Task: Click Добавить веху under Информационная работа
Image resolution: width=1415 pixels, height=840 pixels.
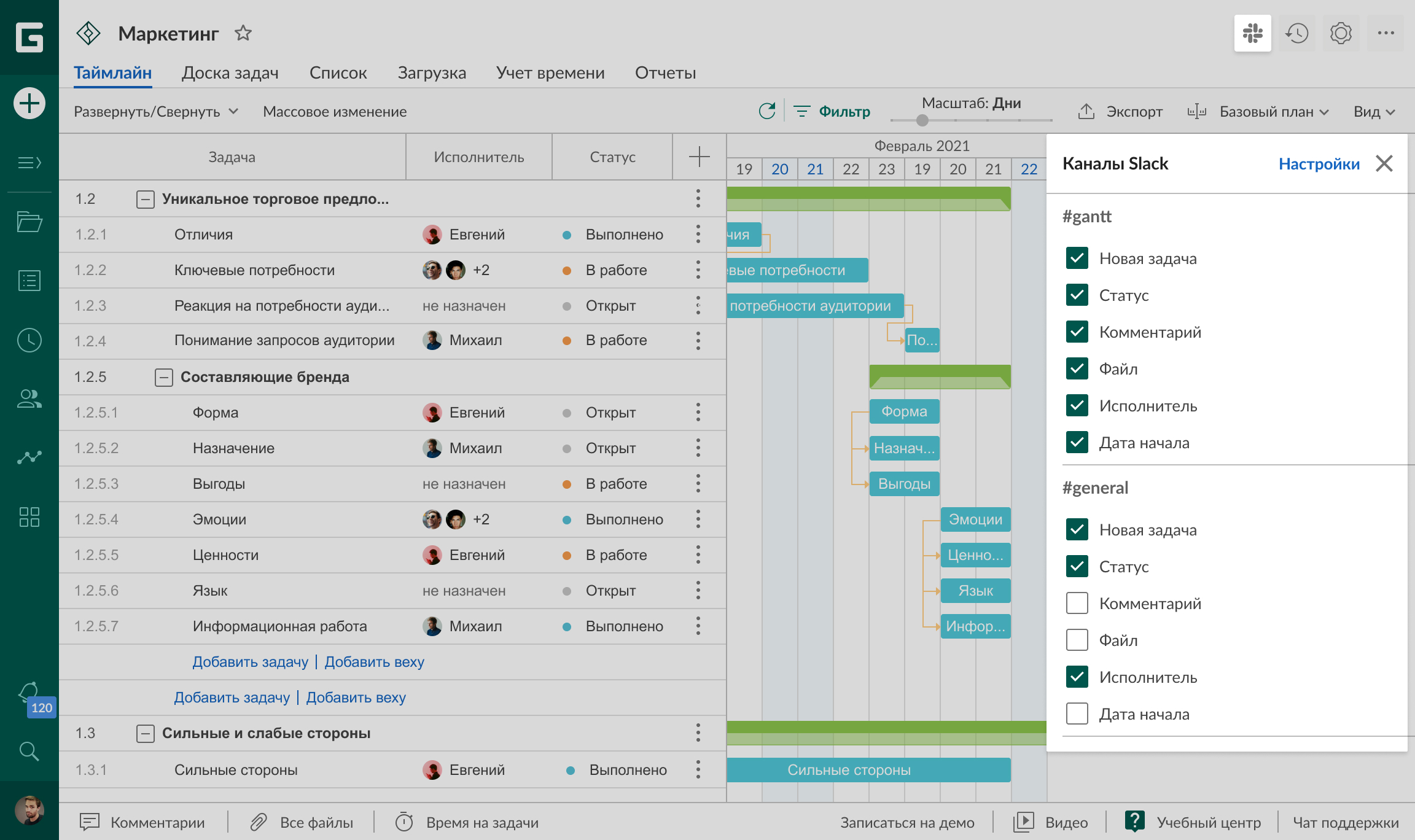Action: tap(374, 662)
